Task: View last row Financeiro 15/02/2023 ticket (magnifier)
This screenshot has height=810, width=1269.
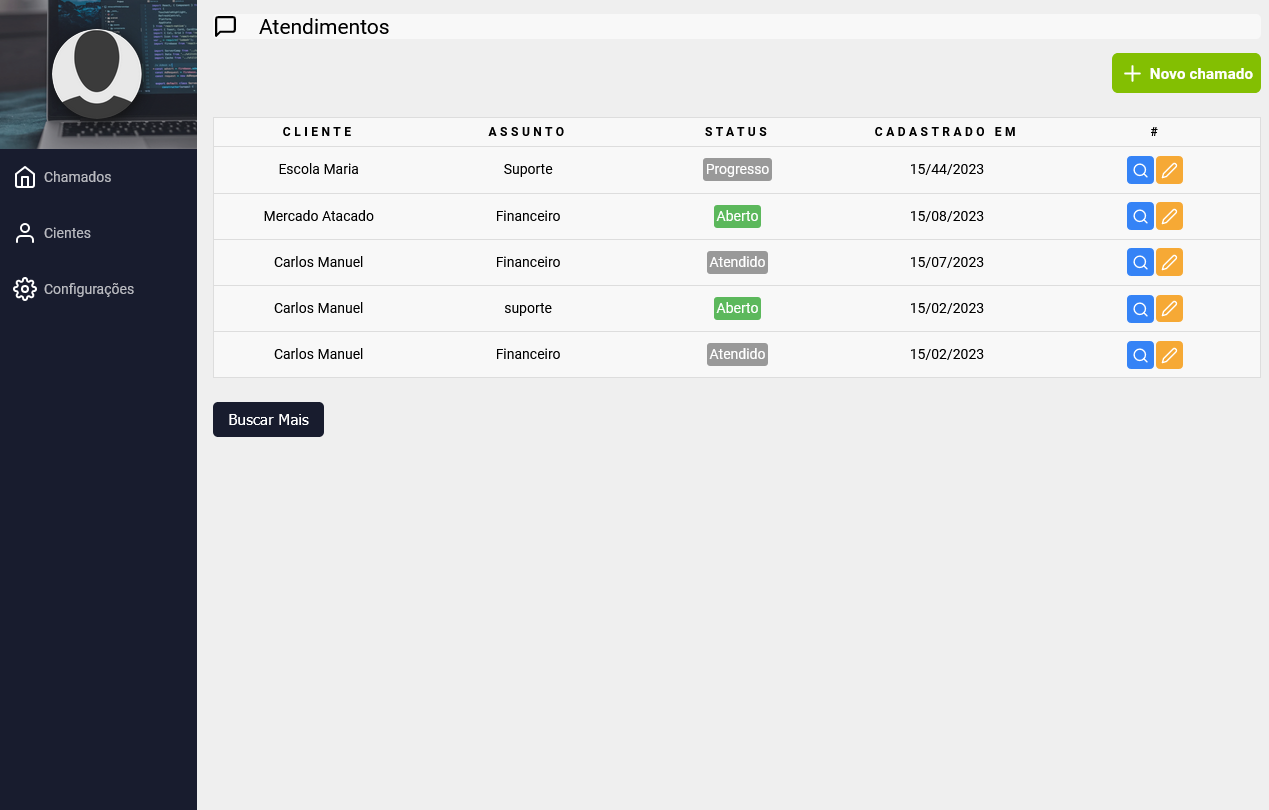Action: (x=1140, y=354)
